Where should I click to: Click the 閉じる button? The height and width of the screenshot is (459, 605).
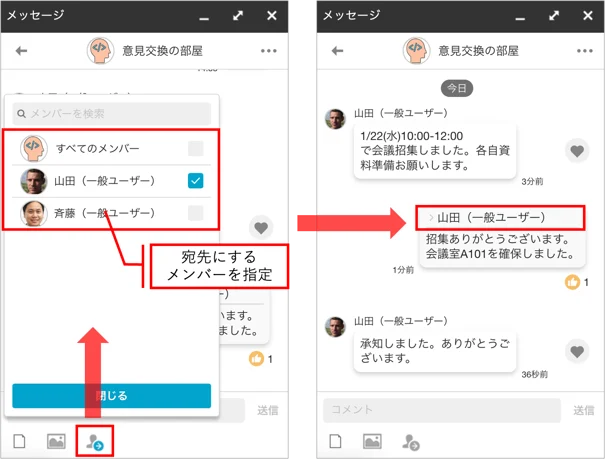(112, 395)
